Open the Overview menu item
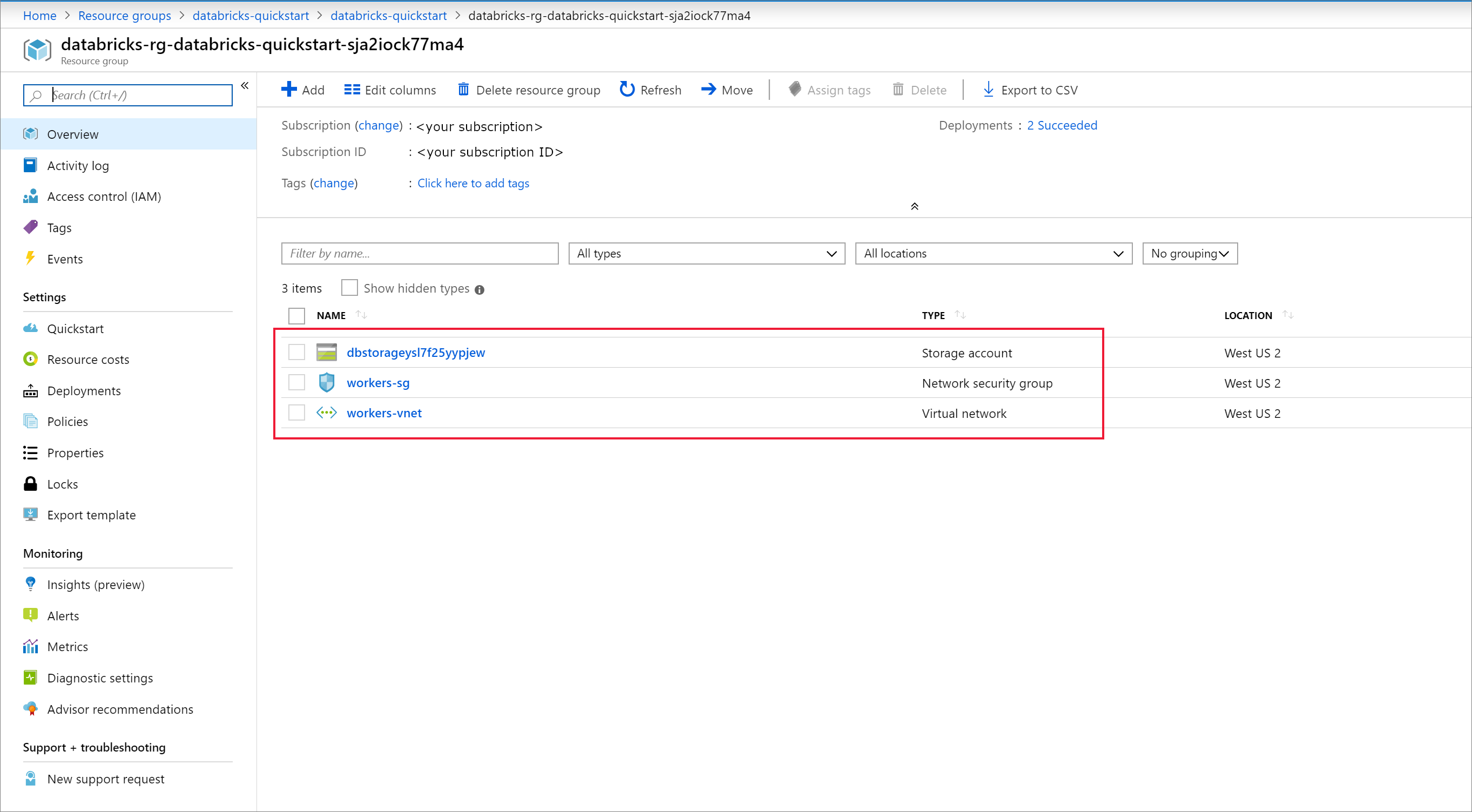The width and height of the screenshot is (1472, 812). (x=73, y=134)
